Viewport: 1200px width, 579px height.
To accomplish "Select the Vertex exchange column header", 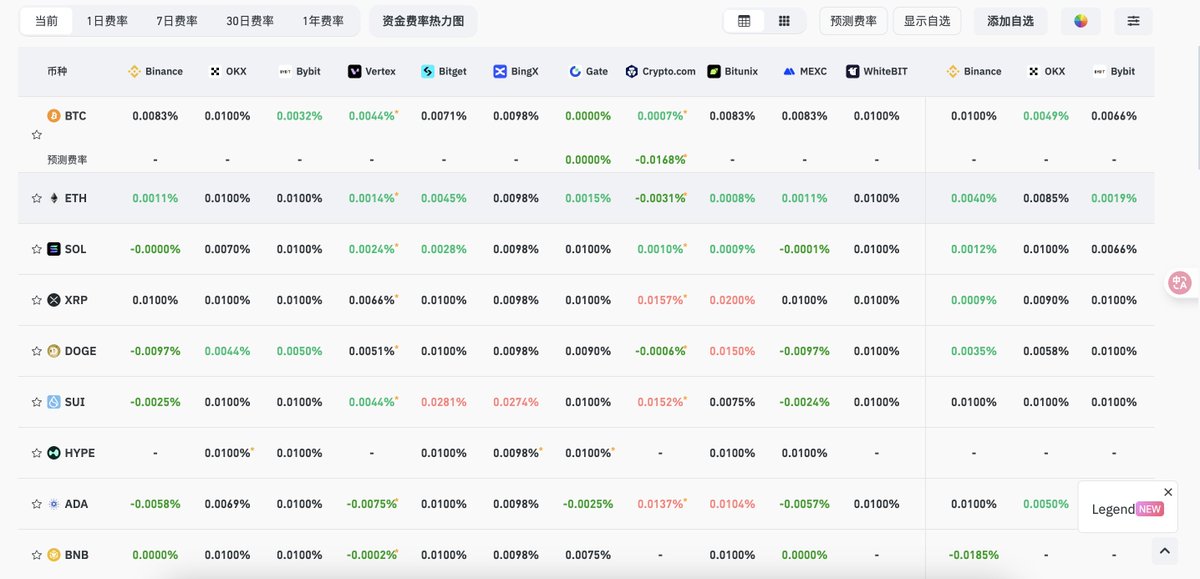I will coord(371,72).
